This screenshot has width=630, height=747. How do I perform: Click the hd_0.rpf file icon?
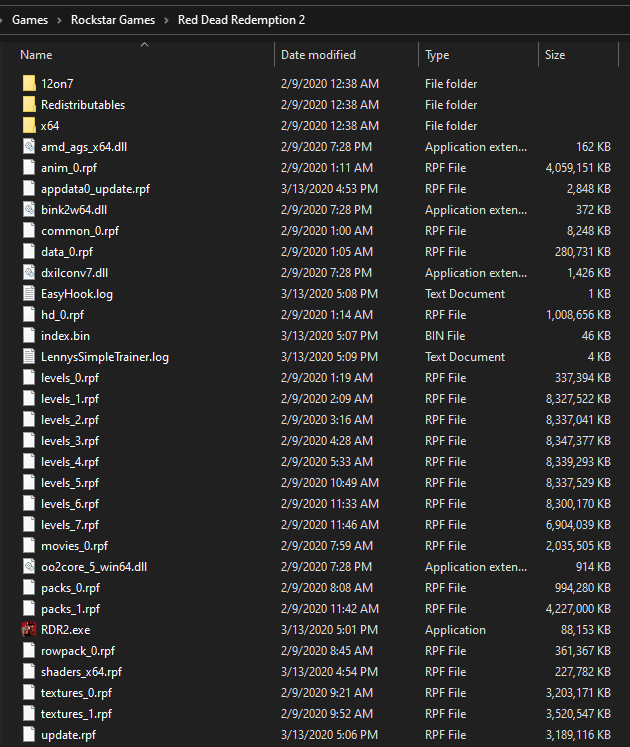[29, 314]
